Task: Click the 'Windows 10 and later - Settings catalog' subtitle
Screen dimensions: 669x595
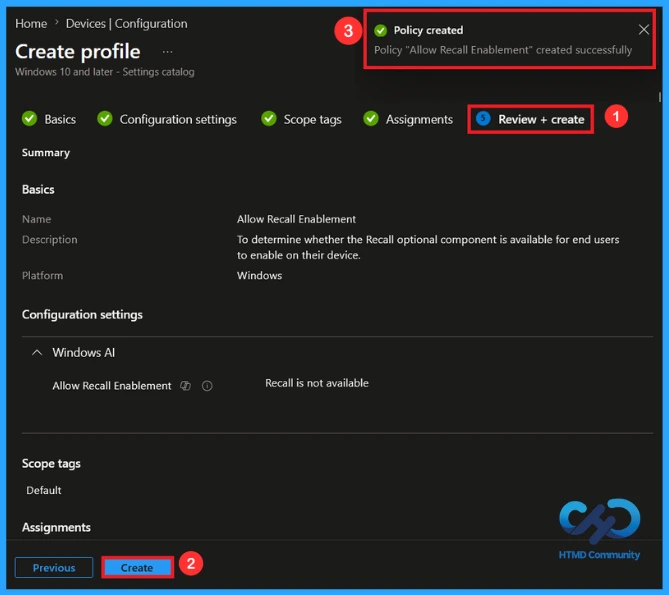Action: pyautogui.click(x=105, y=72)
